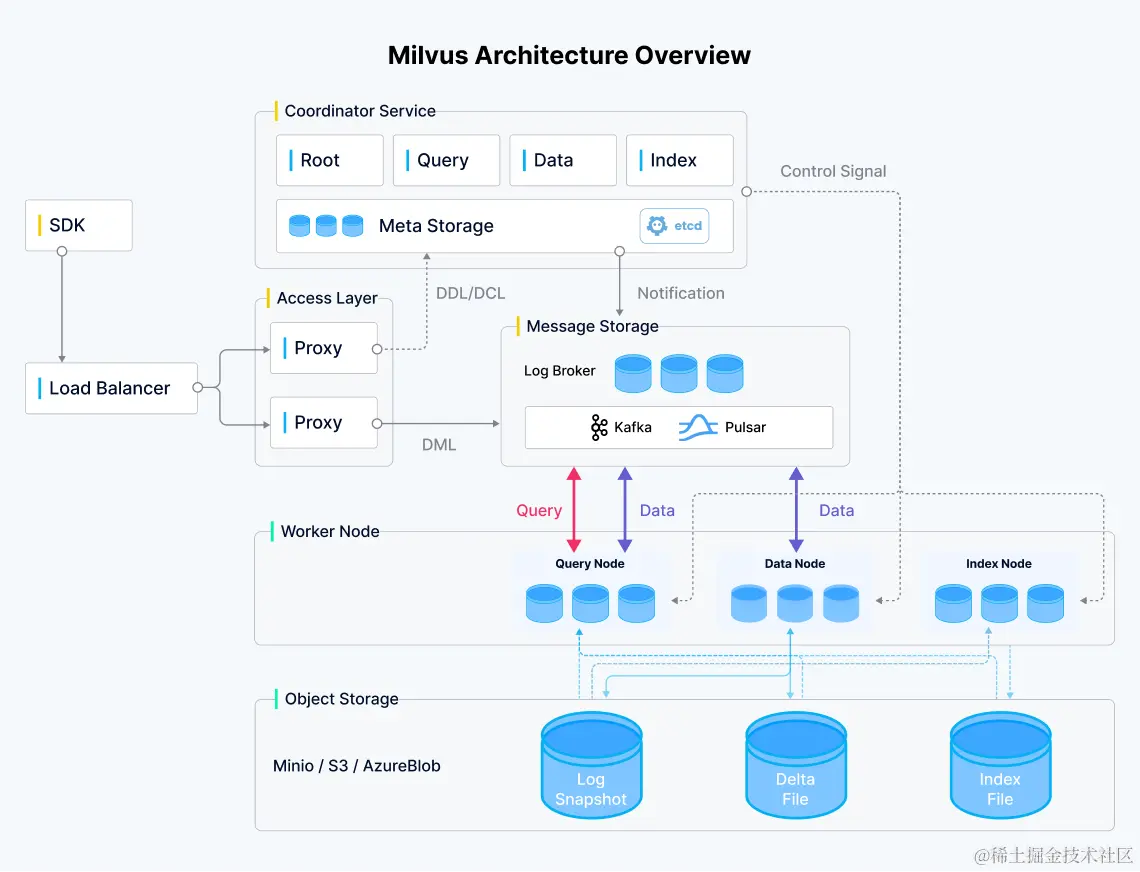Click the DML label
The height and width of the screenshot is (872, 1140).
coord(439,445)
